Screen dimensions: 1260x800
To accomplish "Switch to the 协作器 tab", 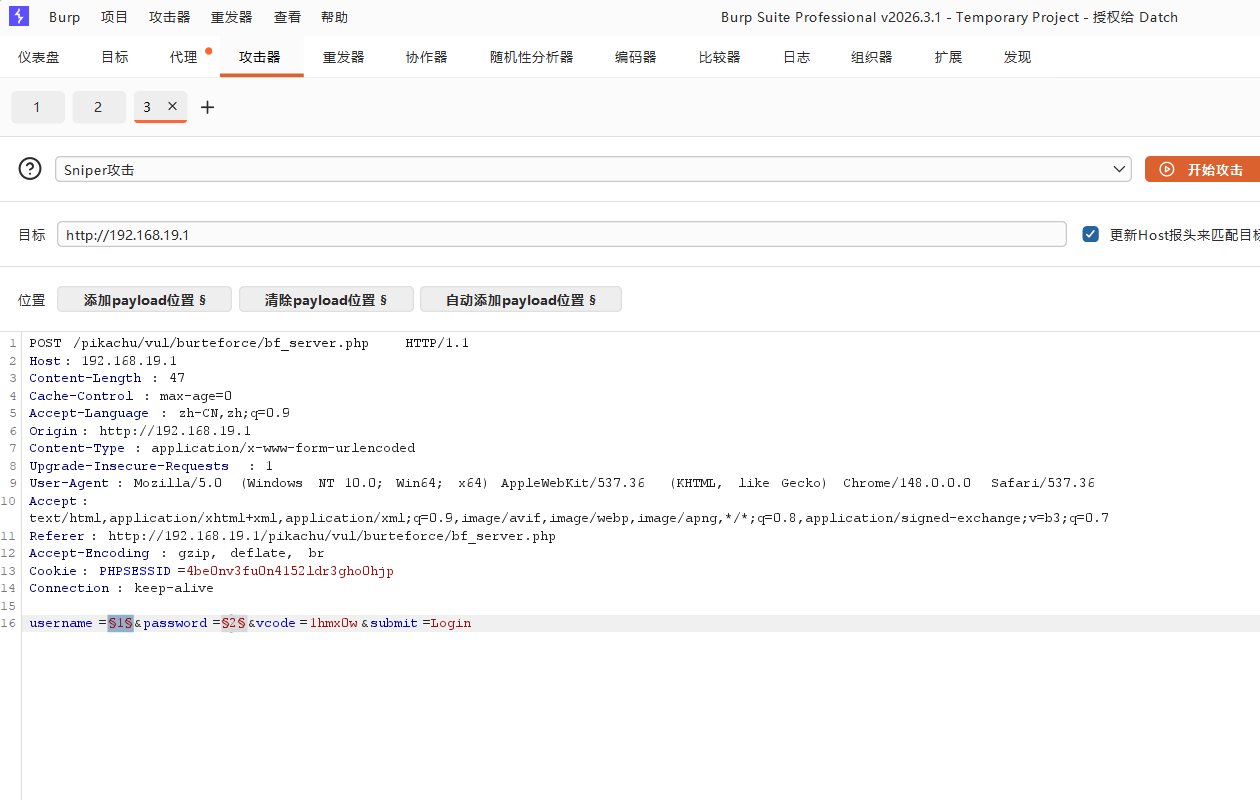I will tap(427, 57).
